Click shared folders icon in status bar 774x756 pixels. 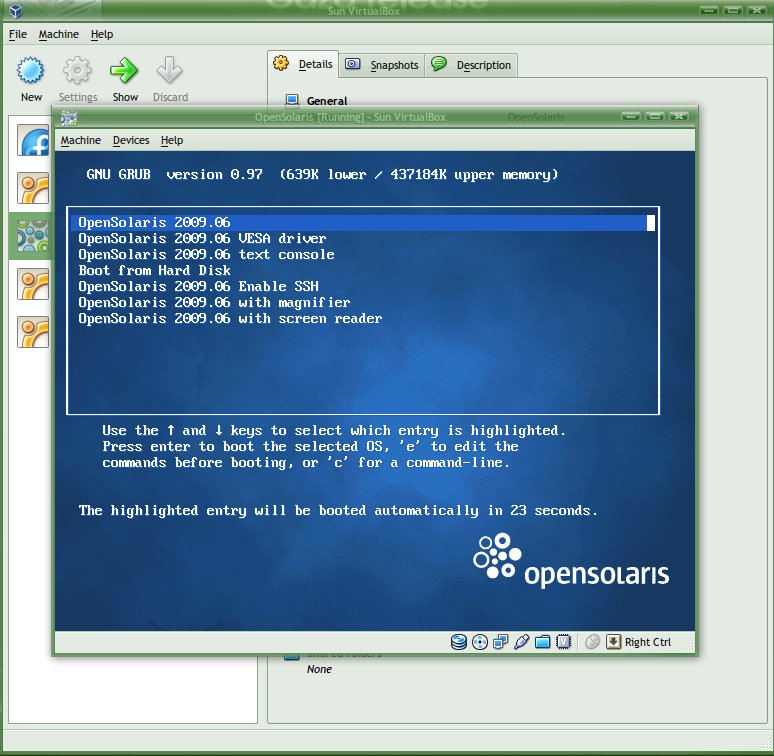[542, 642]
